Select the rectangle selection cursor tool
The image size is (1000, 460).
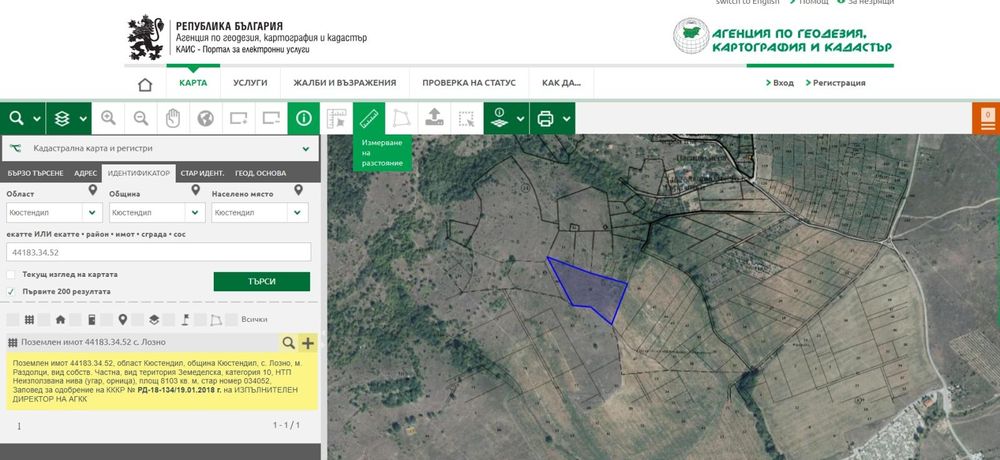coord(467,119)
